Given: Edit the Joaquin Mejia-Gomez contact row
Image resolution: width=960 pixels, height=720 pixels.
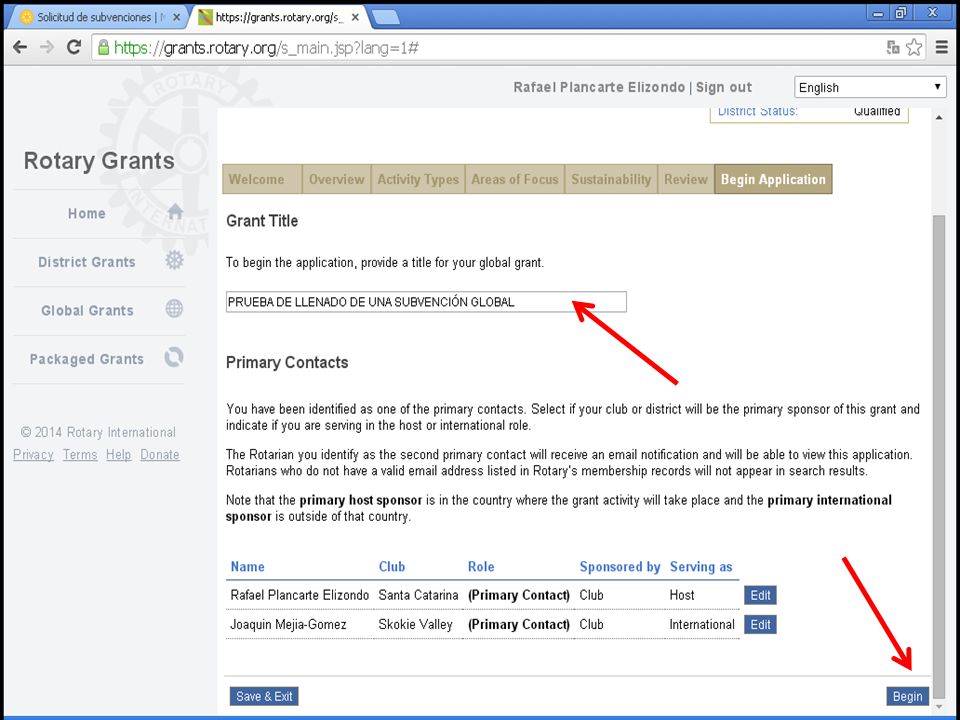Looking at the screenshot, I should click(x=760, y=624).
